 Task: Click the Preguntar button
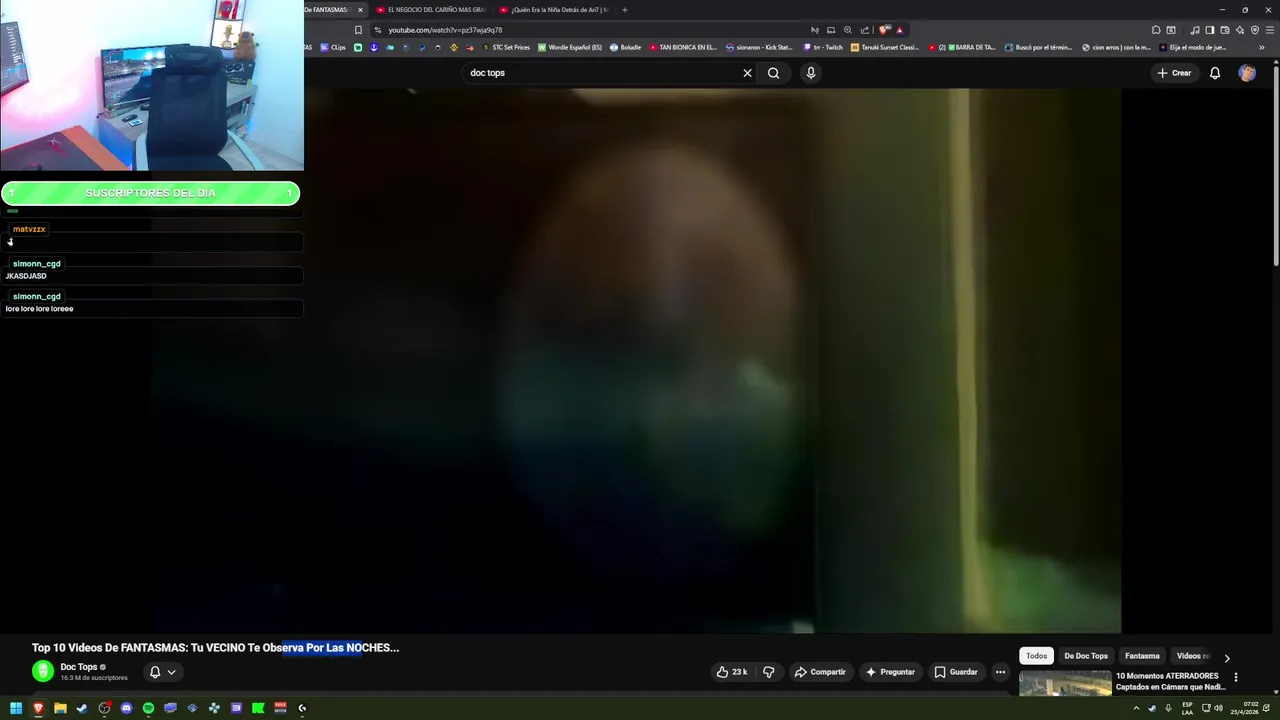coord(890,672)
